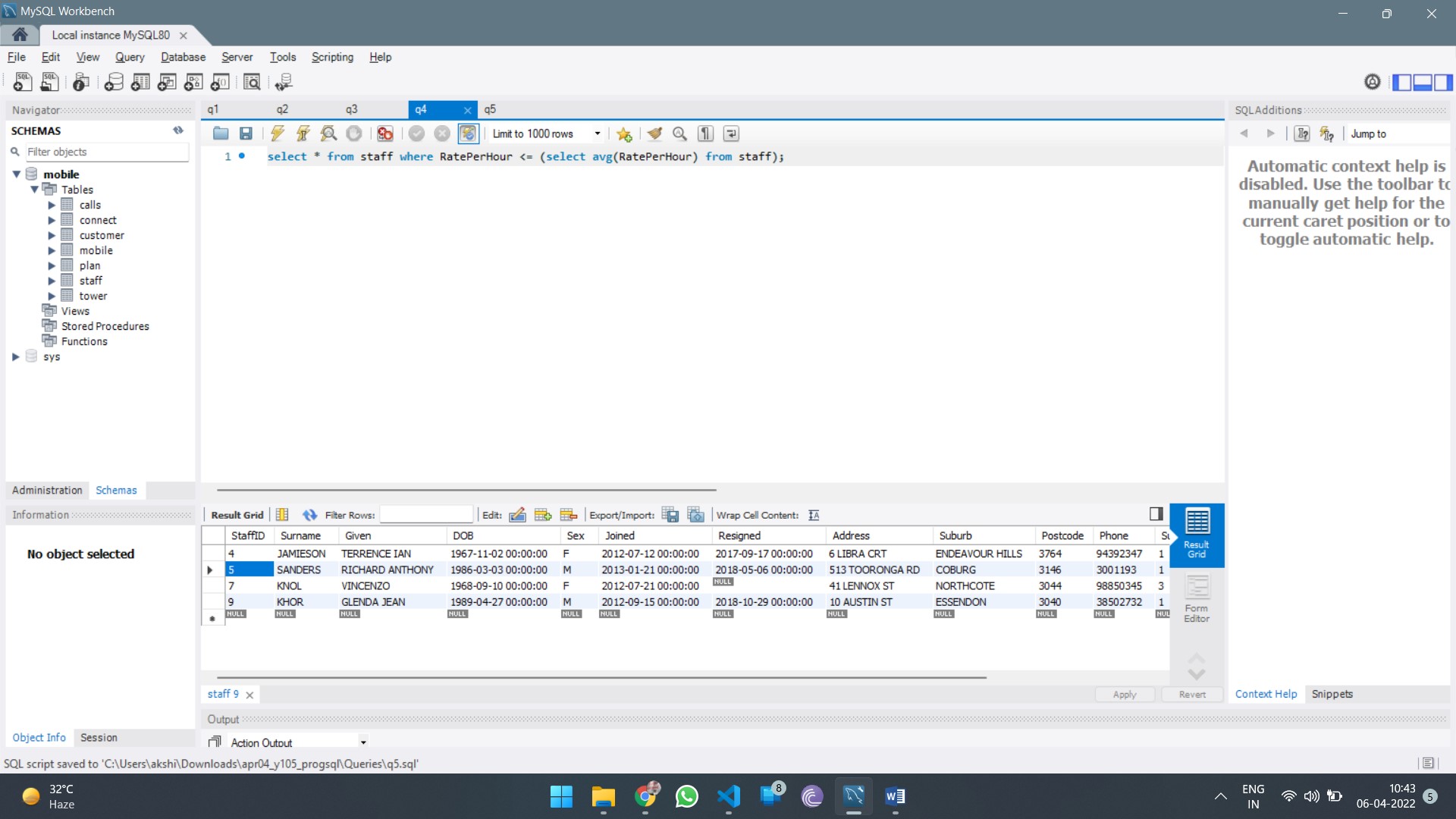Reconnect to DBMS icon

point(284,82)
